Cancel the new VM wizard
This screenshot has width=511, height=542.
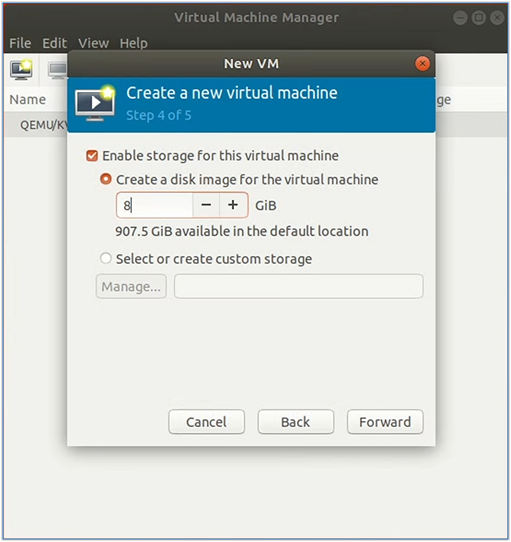coord(206,422)
